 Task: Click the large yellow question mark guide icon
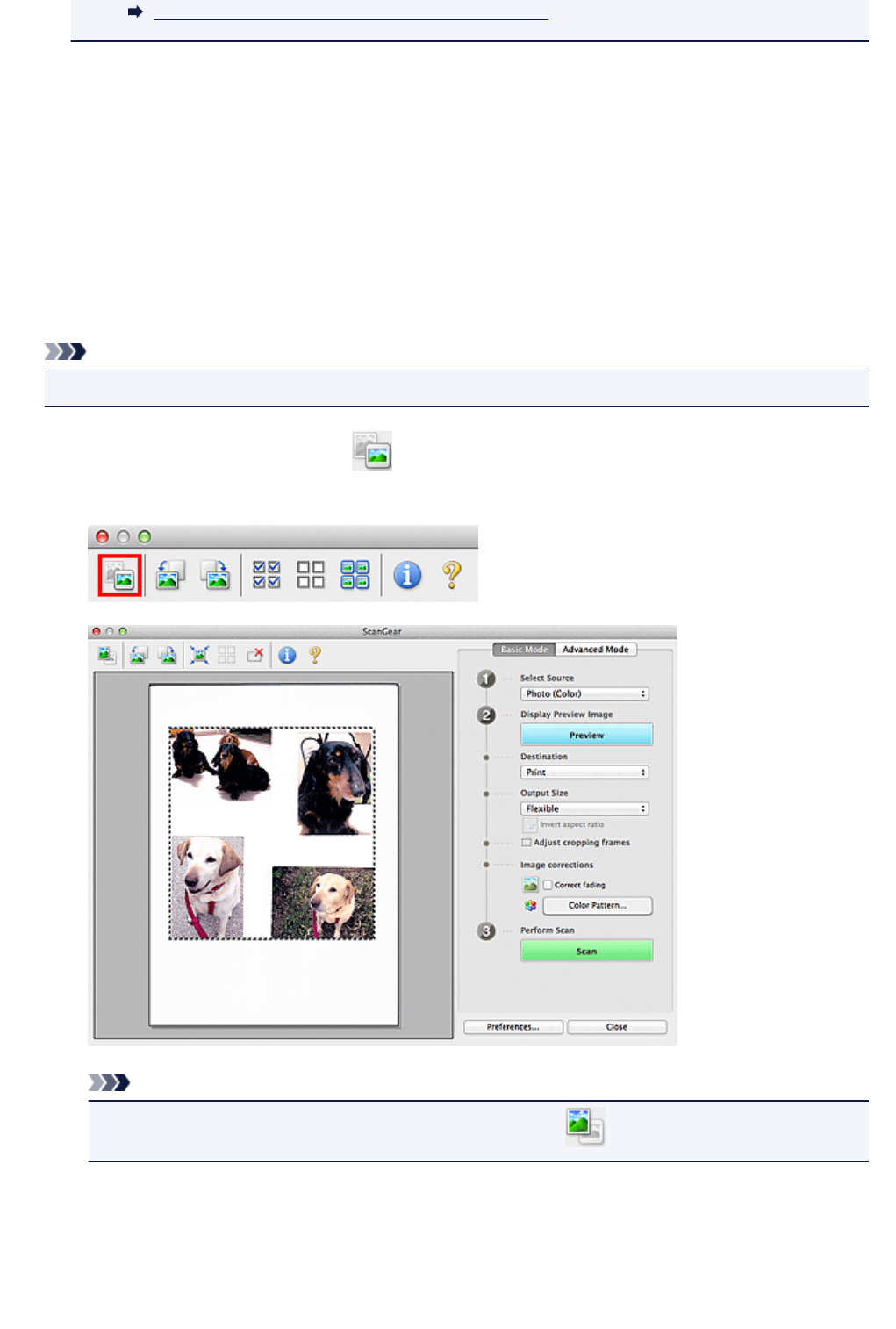pyautogui.click(x=451, y=575)
